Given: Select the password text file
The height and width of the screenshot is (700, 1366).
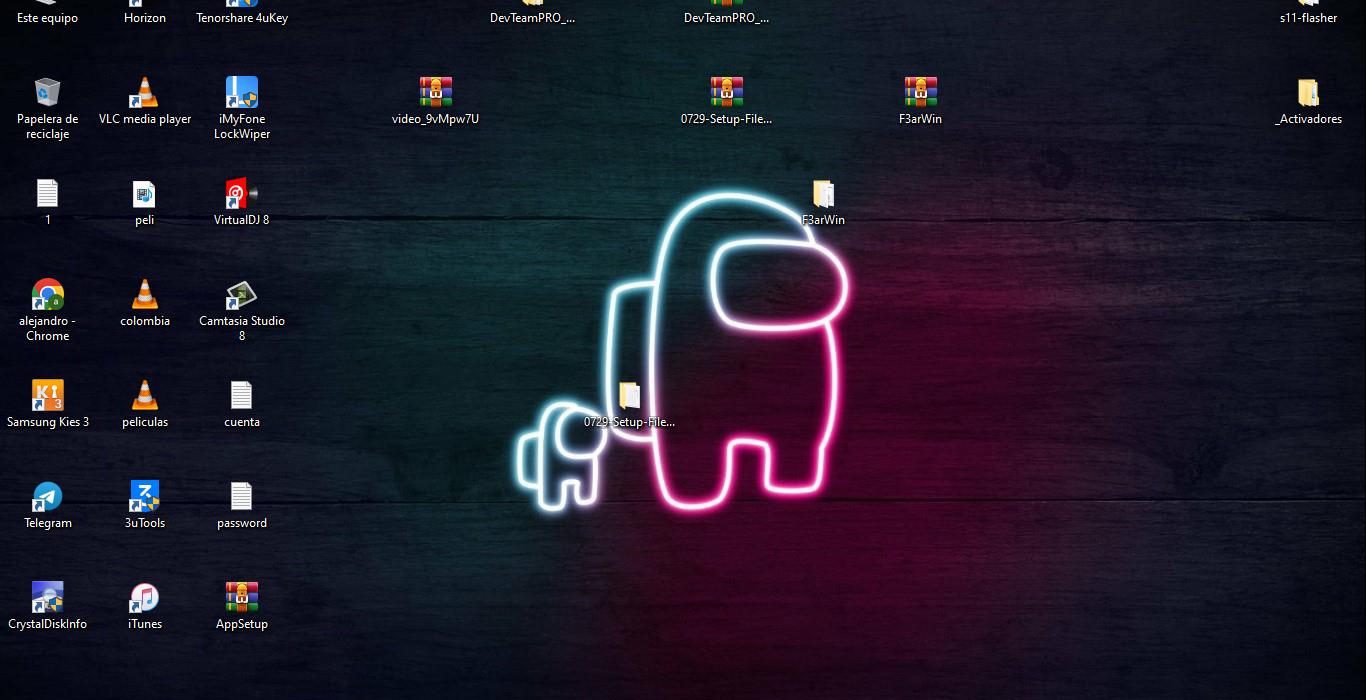Looking at the screenshot, I should [x=241, y=497].
